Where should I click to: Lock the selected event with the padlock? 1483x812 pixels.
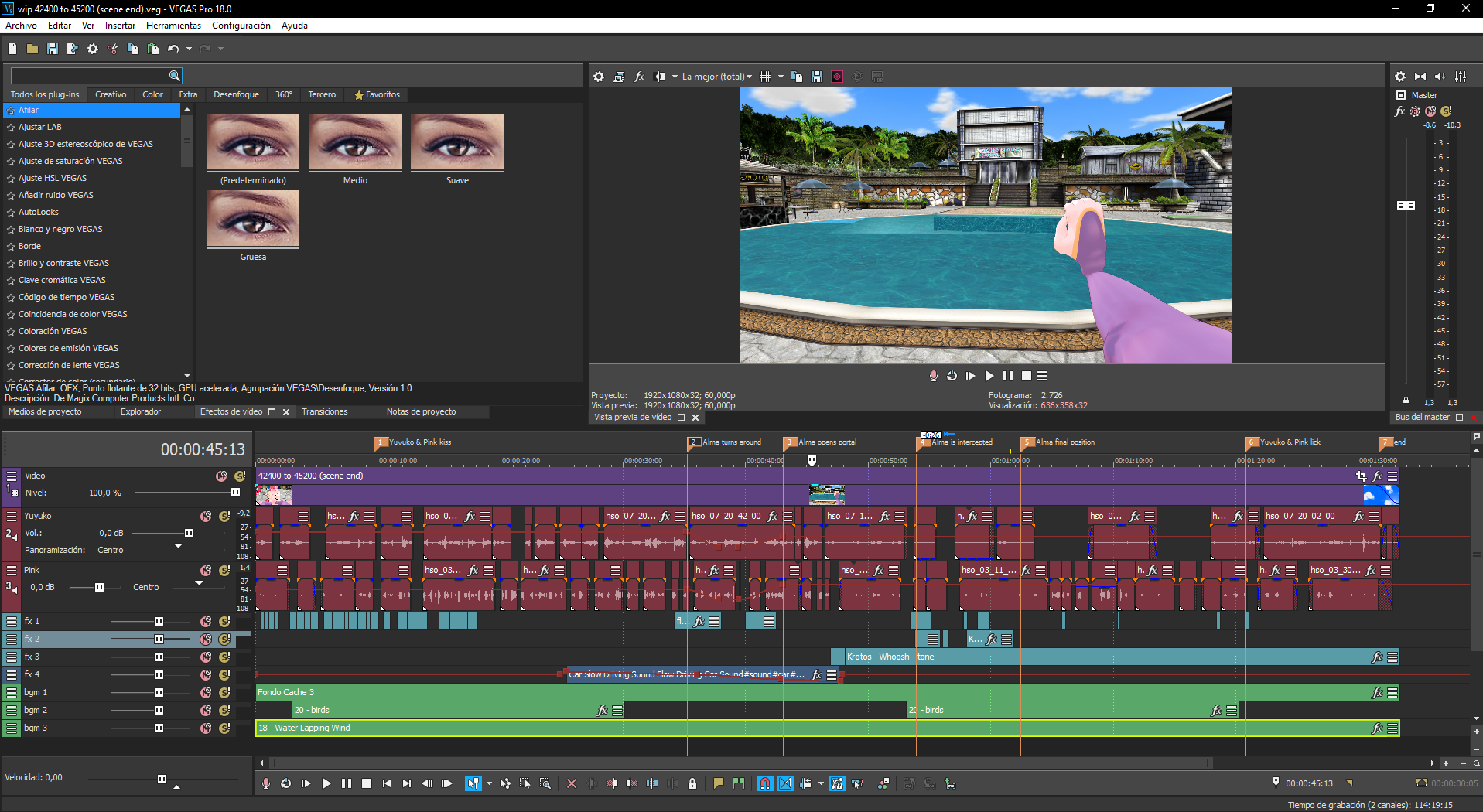click(x=692, y=783)
